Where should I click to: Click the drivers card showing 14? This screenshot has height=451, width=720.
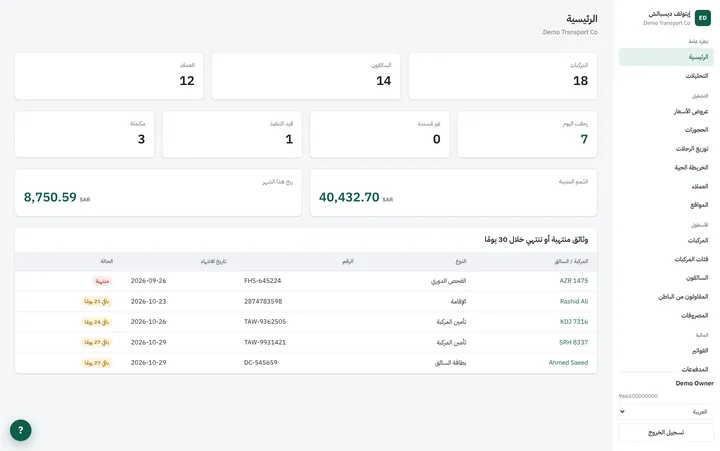306,76
